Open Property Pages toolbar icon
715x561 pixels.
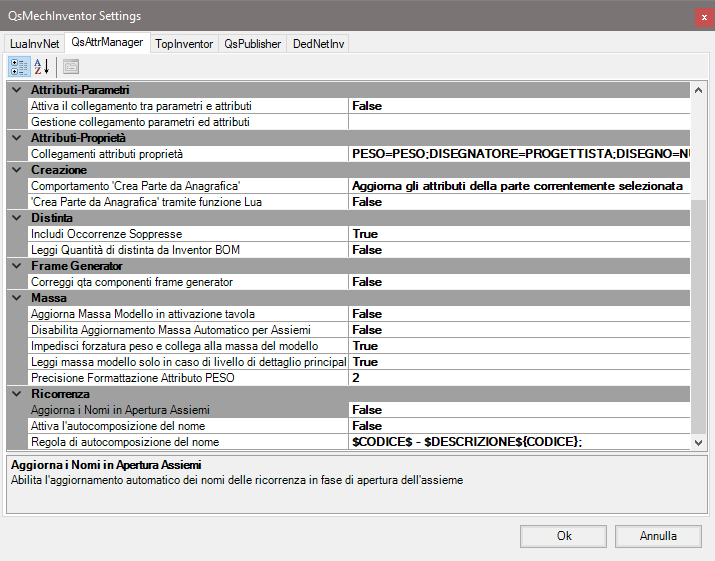point(71,67)
